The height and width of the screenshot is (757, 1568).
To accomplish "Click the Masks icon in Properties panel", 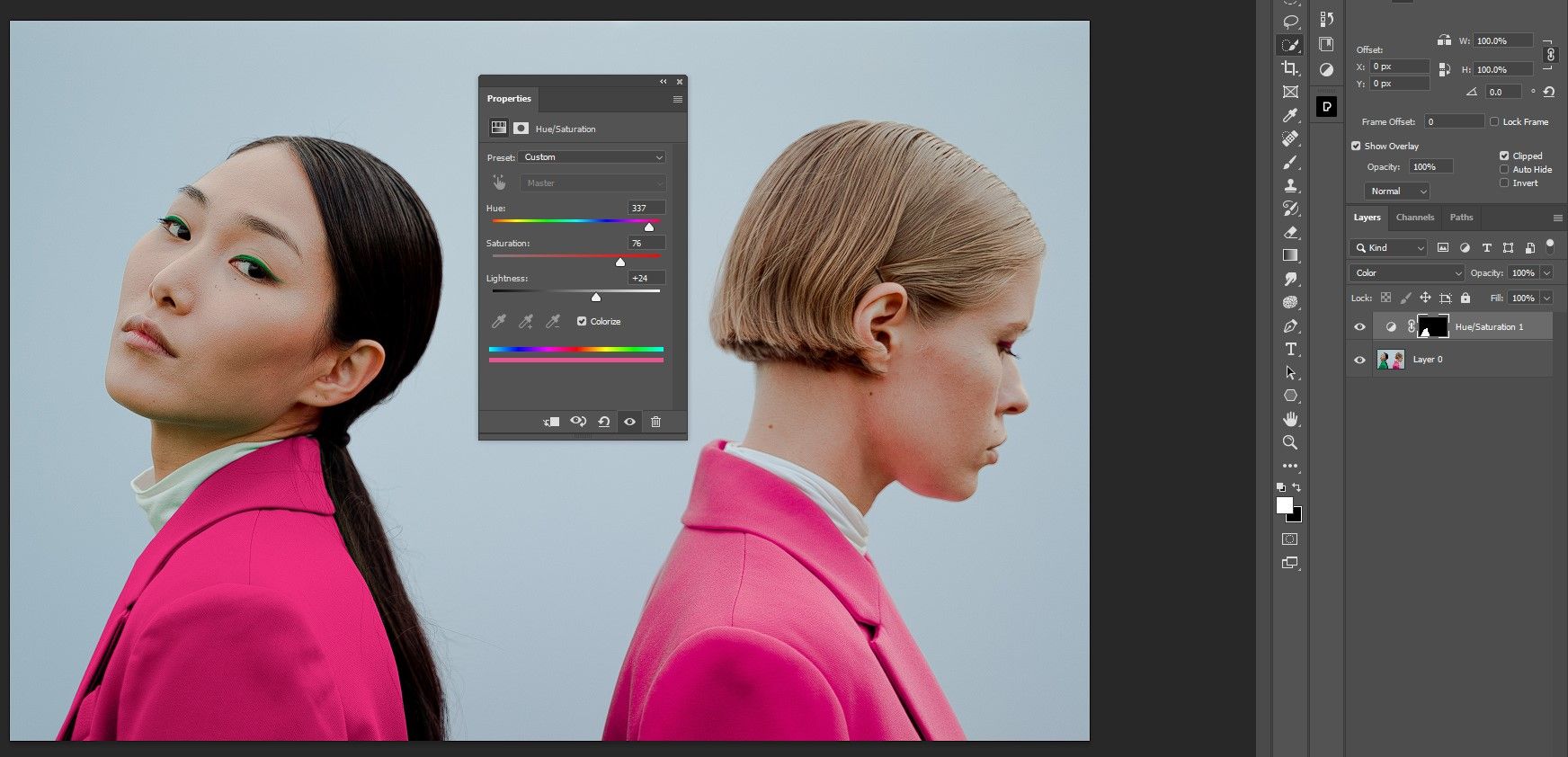I will [x=521, y=129].
